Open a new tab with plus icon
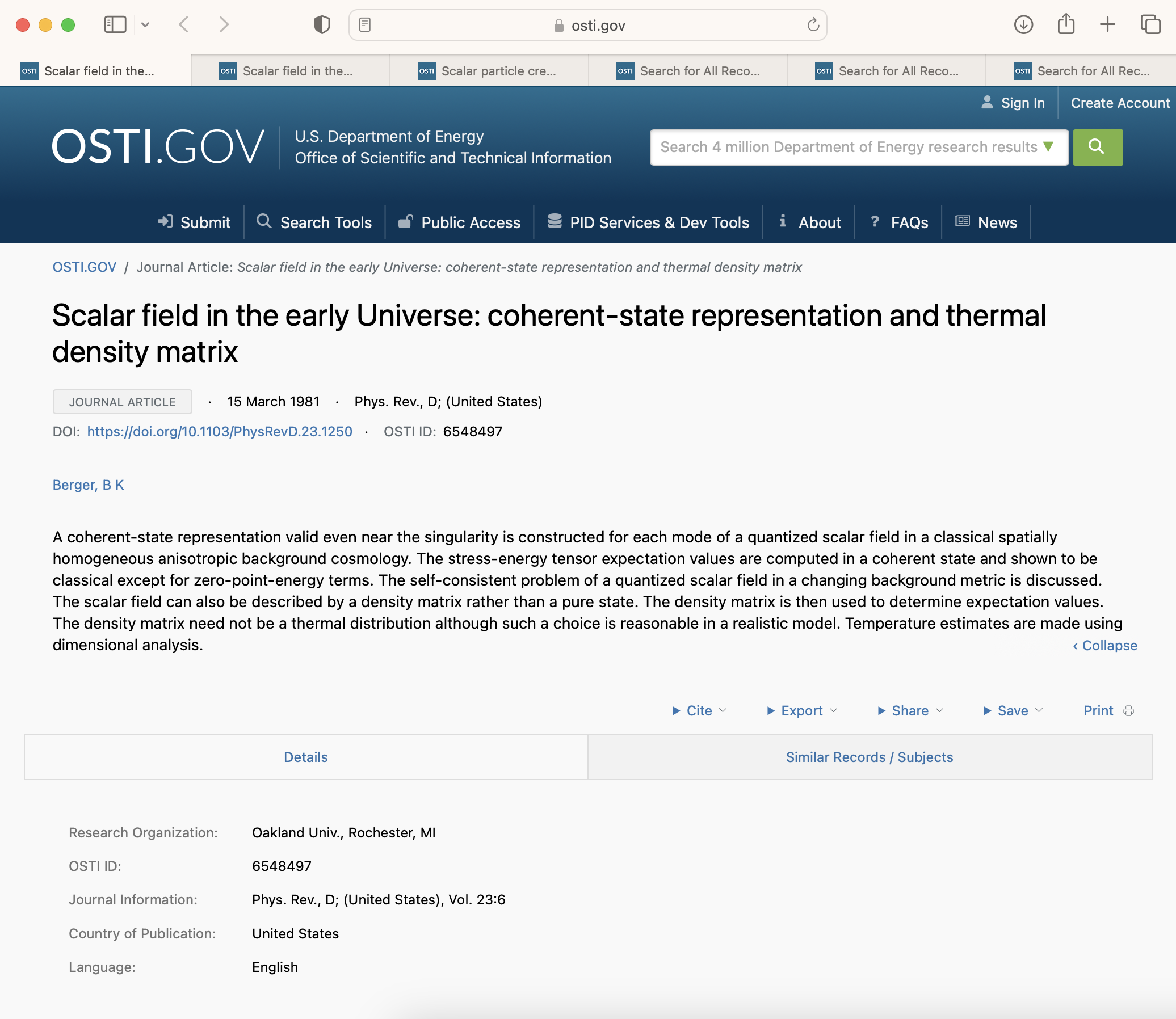This screenshot has width=1176, height=1019. click(x=1107, y=24)
